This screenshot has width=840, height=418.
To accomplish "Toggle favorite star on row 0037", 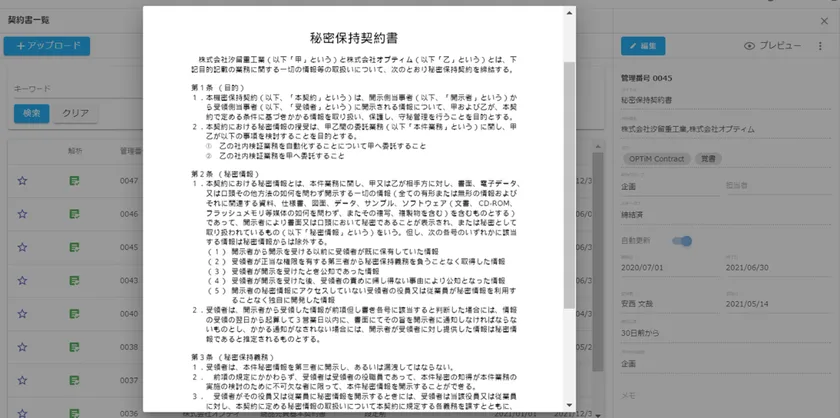I will click(x=22, y=379).
